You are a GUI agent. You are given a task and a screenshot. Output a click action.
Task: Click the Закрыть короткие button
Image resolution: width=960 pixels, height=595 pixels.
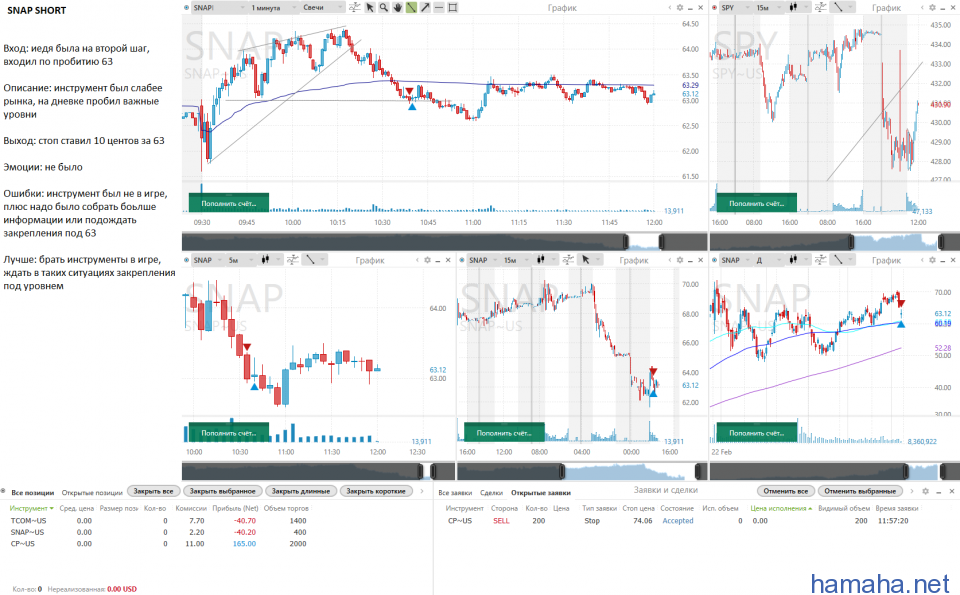point(376,491)
